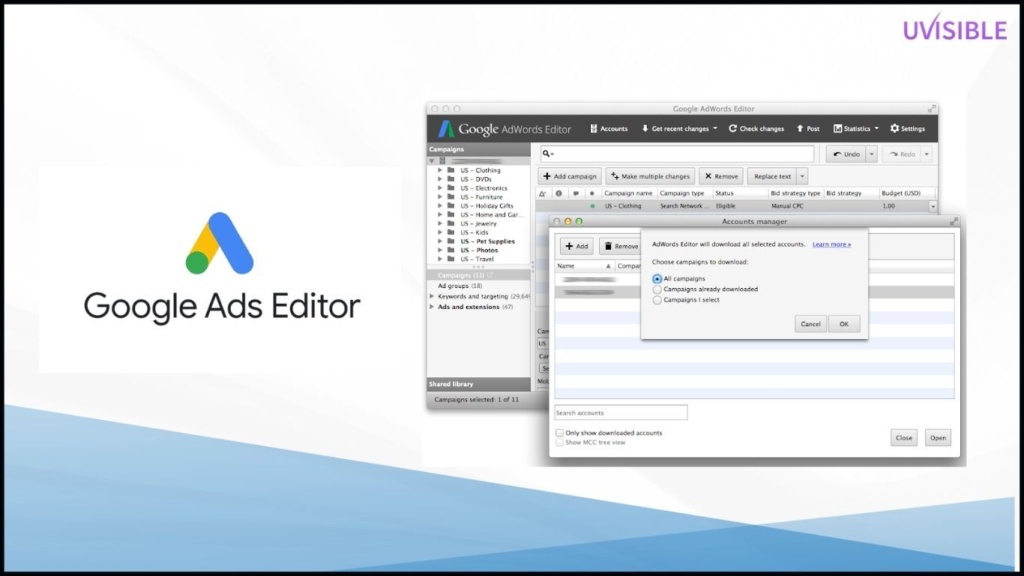Confirm the download dialog with OK
Image resolution: width=1024 pixels, height=576 pixels.
844,324
